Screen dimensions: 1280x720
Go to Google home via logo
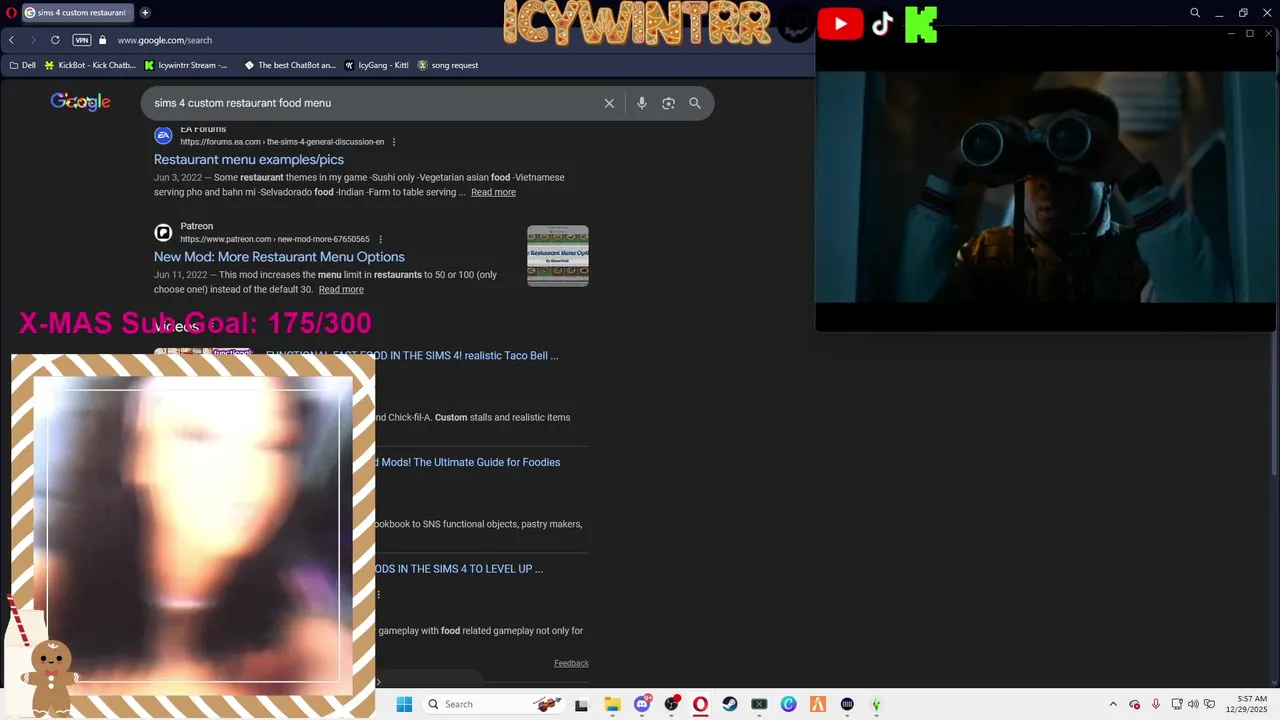pos(80,102)
